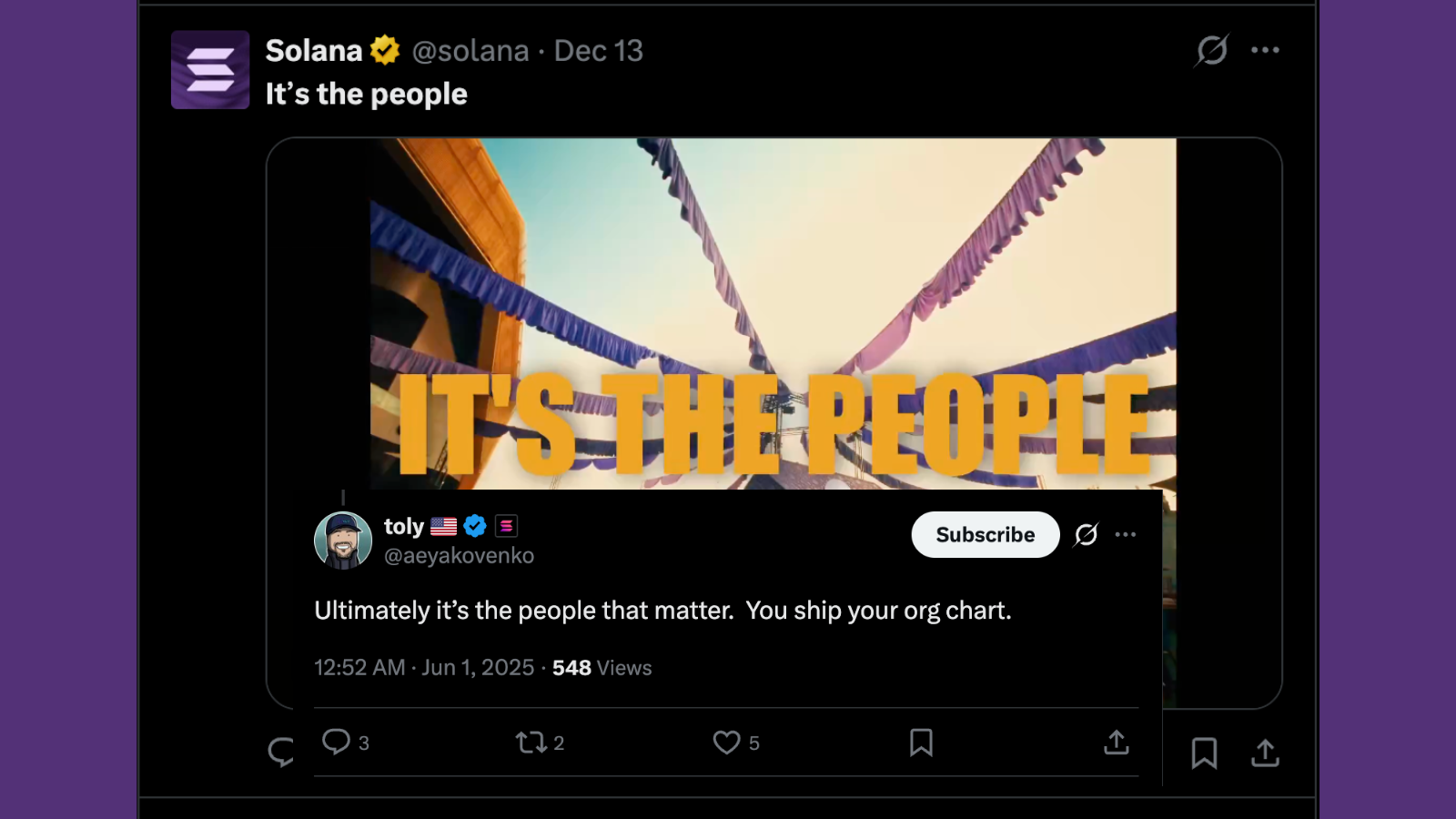Open Grok analysis on Solana's post

tap(1211, 51)
